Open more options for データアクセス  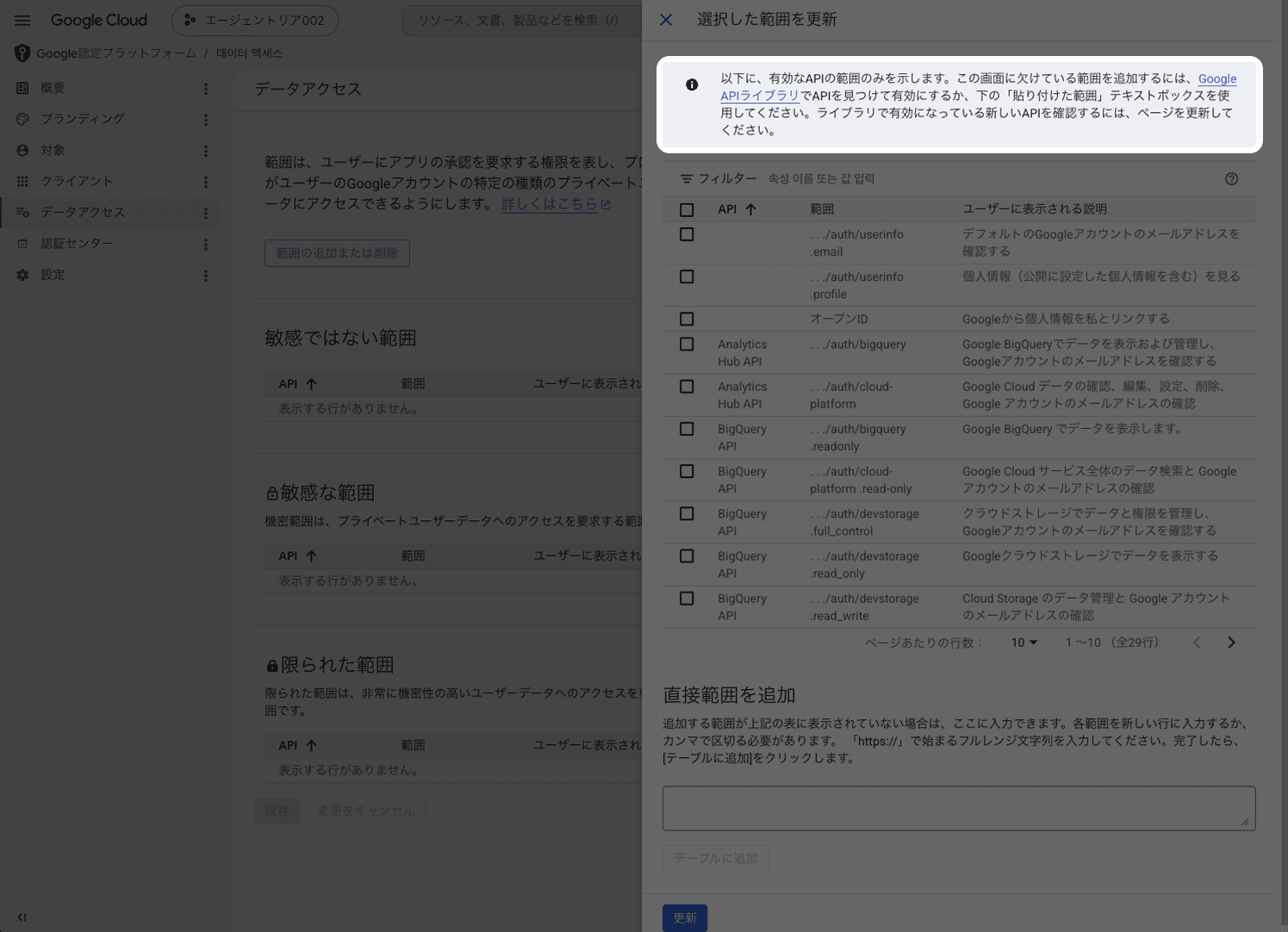coord(206,213)
